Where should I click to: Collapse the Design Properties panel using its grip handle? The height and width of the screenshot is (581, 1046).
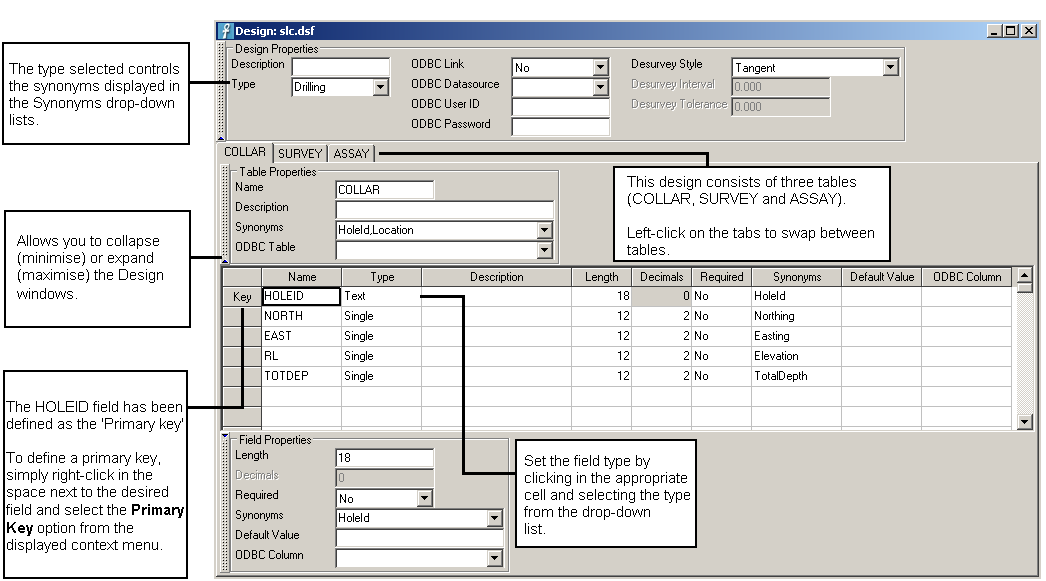[222, 91]
